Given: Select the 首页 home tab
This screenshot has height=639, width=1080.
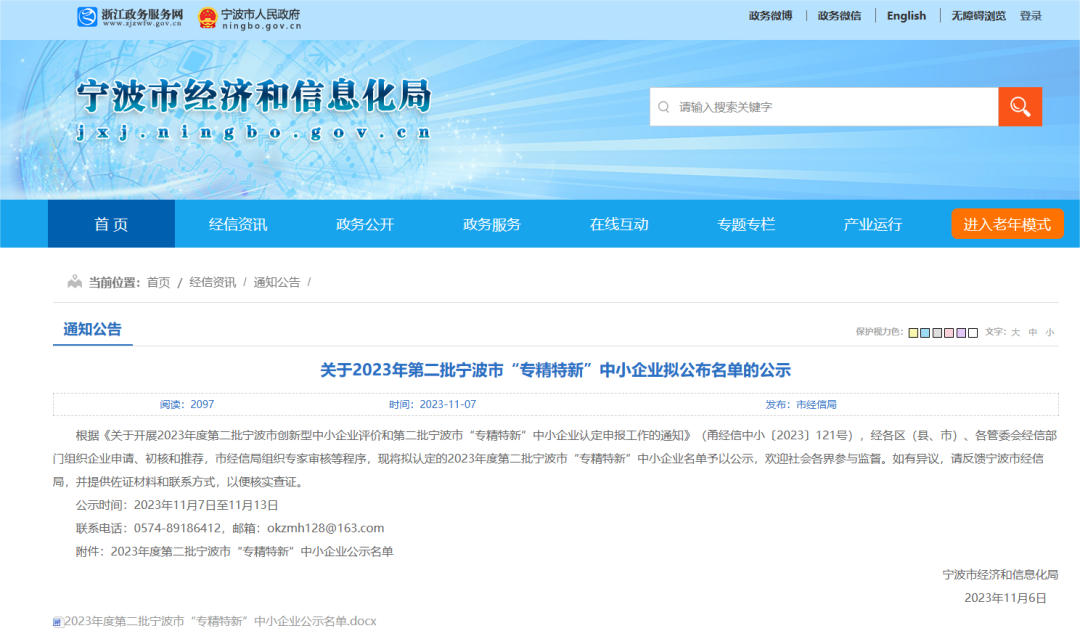Looking at the screenshot, I should [x=110, y=224].
